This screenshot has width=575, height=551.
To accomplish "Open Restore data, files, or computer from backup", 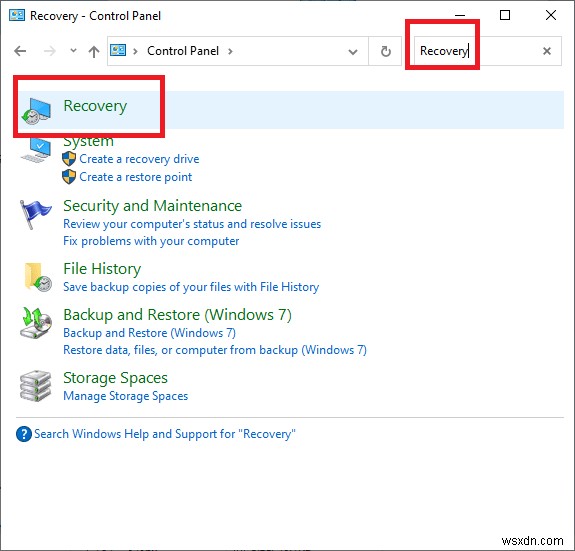I will 215,350.
